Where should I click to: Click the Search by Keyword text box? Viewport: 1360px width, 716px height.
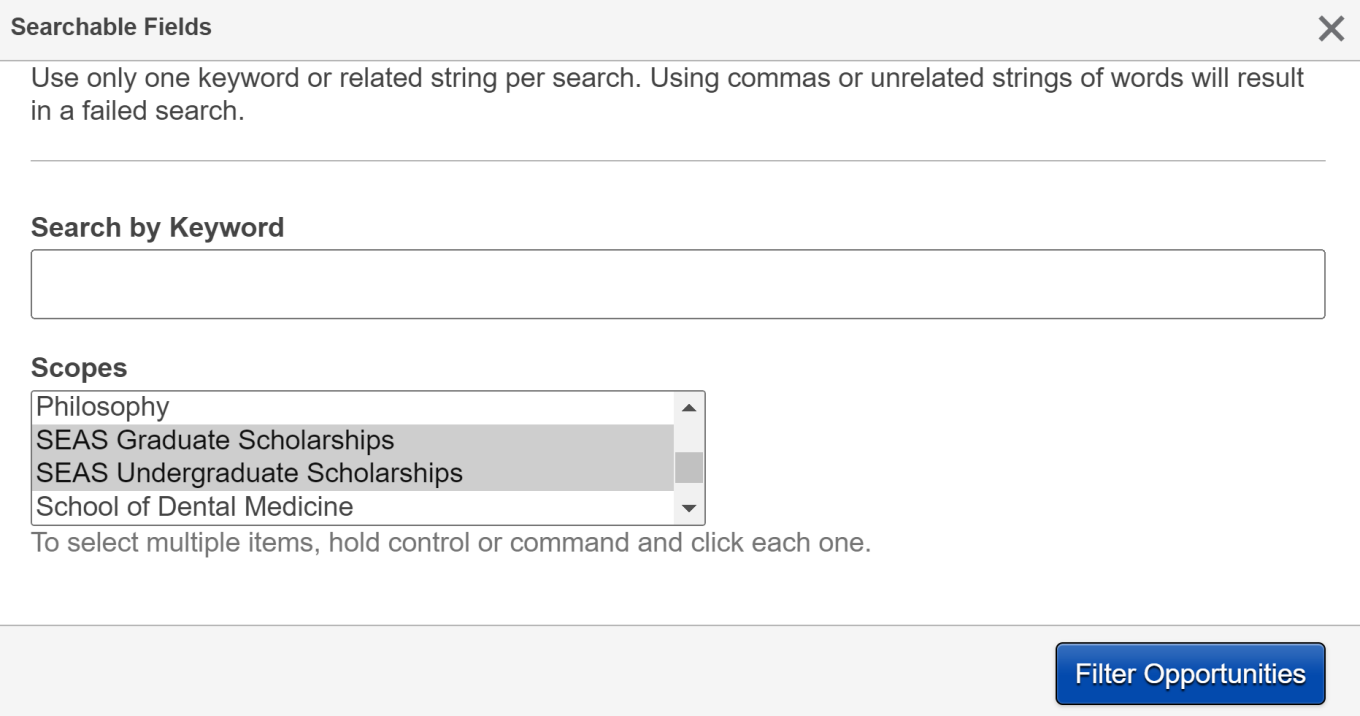pos(677,285)
